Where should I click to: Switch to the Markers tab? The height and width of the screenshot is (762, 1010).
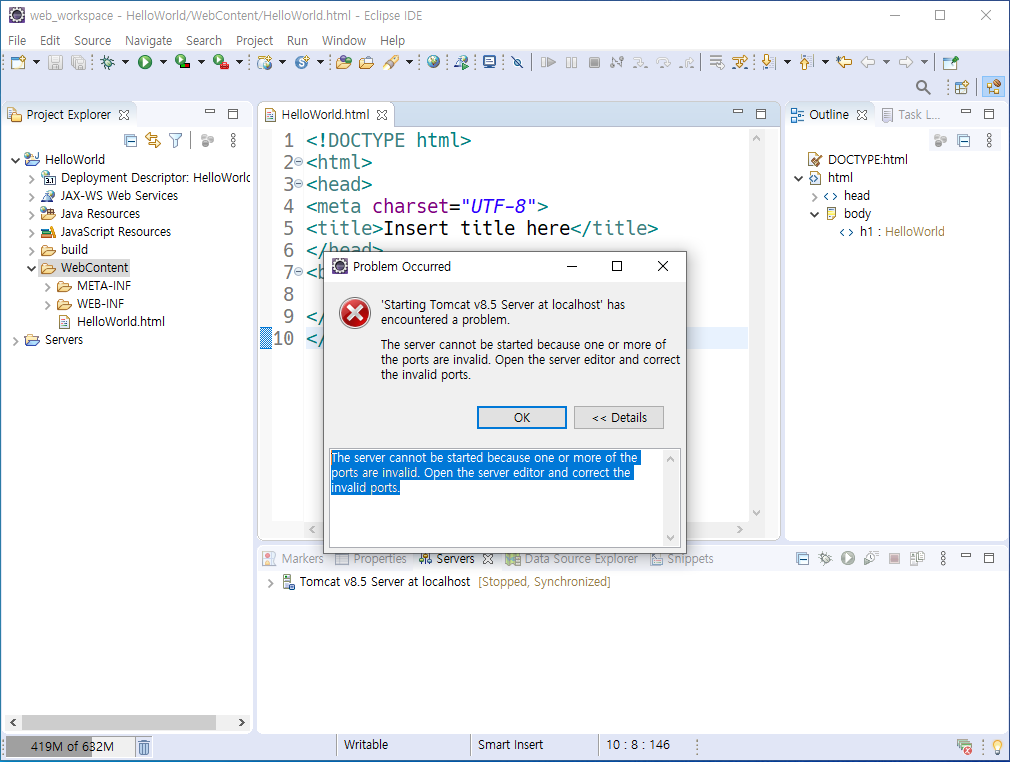click(293, 558)
